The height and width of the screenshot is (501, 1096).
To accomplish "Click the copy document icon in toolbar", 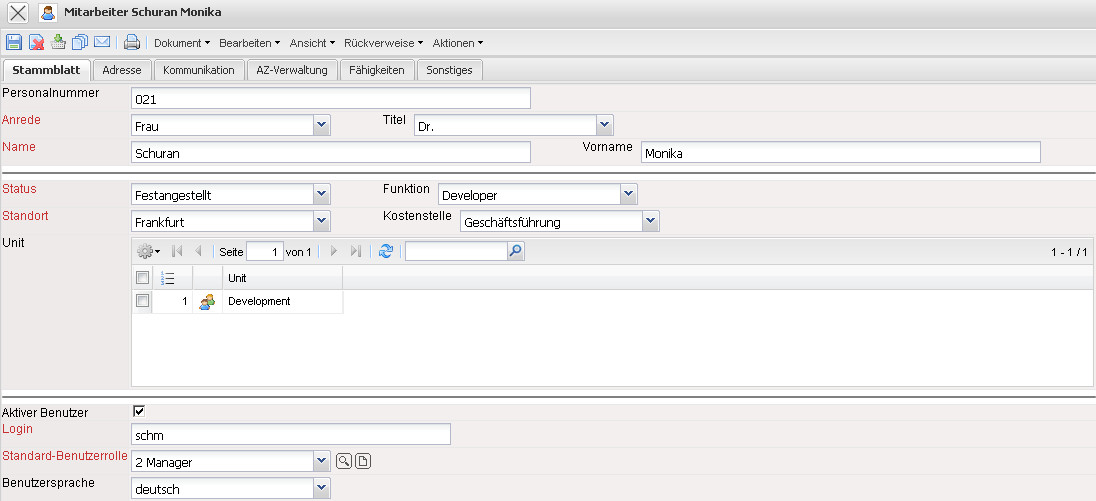I will coord(80,43).
